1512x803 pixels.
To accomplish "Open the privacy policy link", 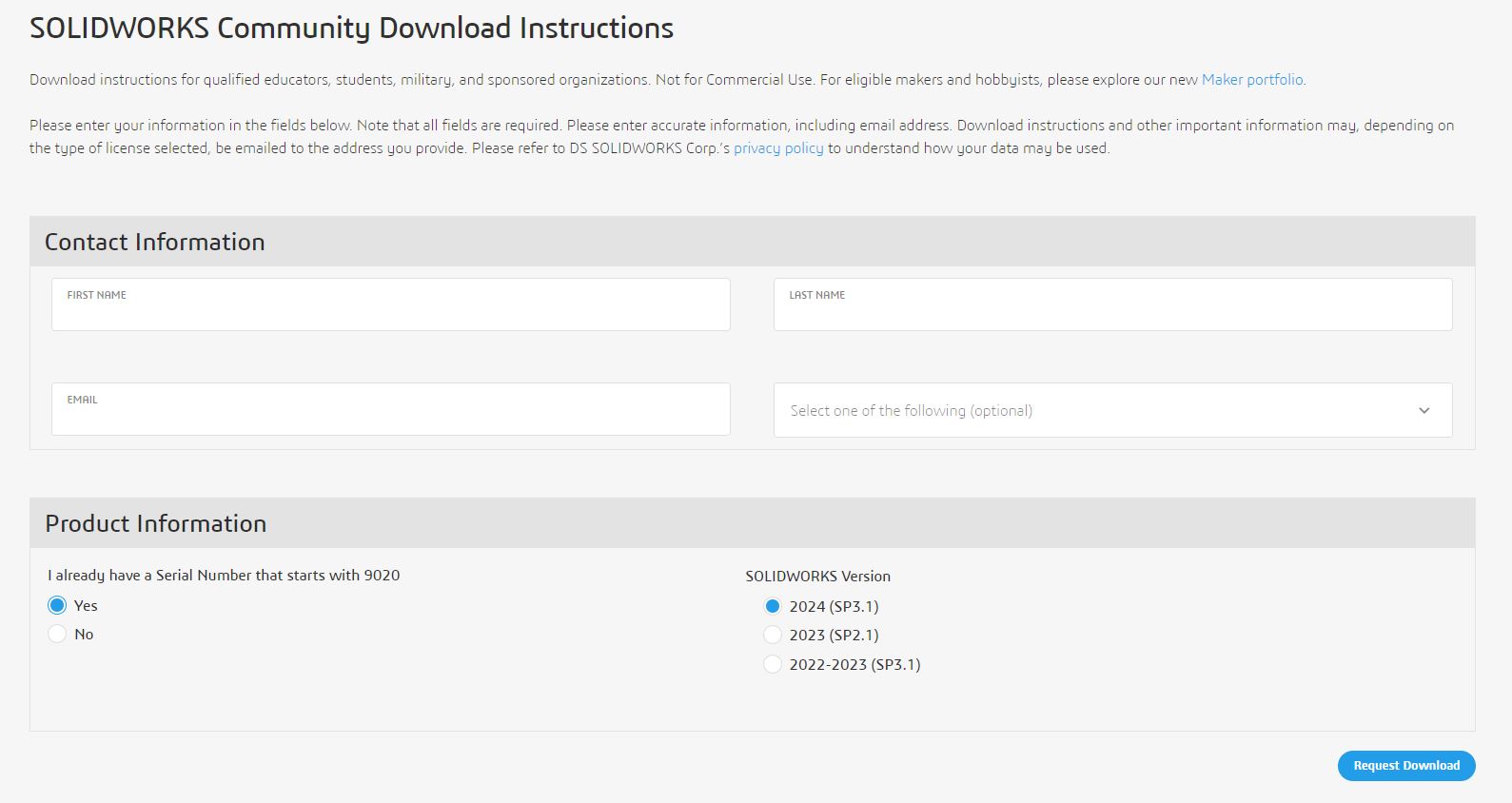I will (x=778, y=148).
